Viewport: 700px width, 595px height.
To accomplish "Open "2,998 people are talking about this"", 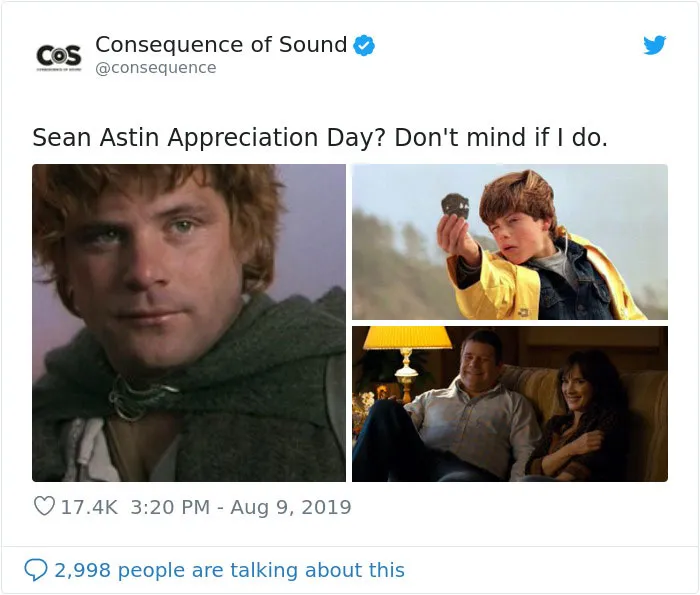I will coord(229,570).
